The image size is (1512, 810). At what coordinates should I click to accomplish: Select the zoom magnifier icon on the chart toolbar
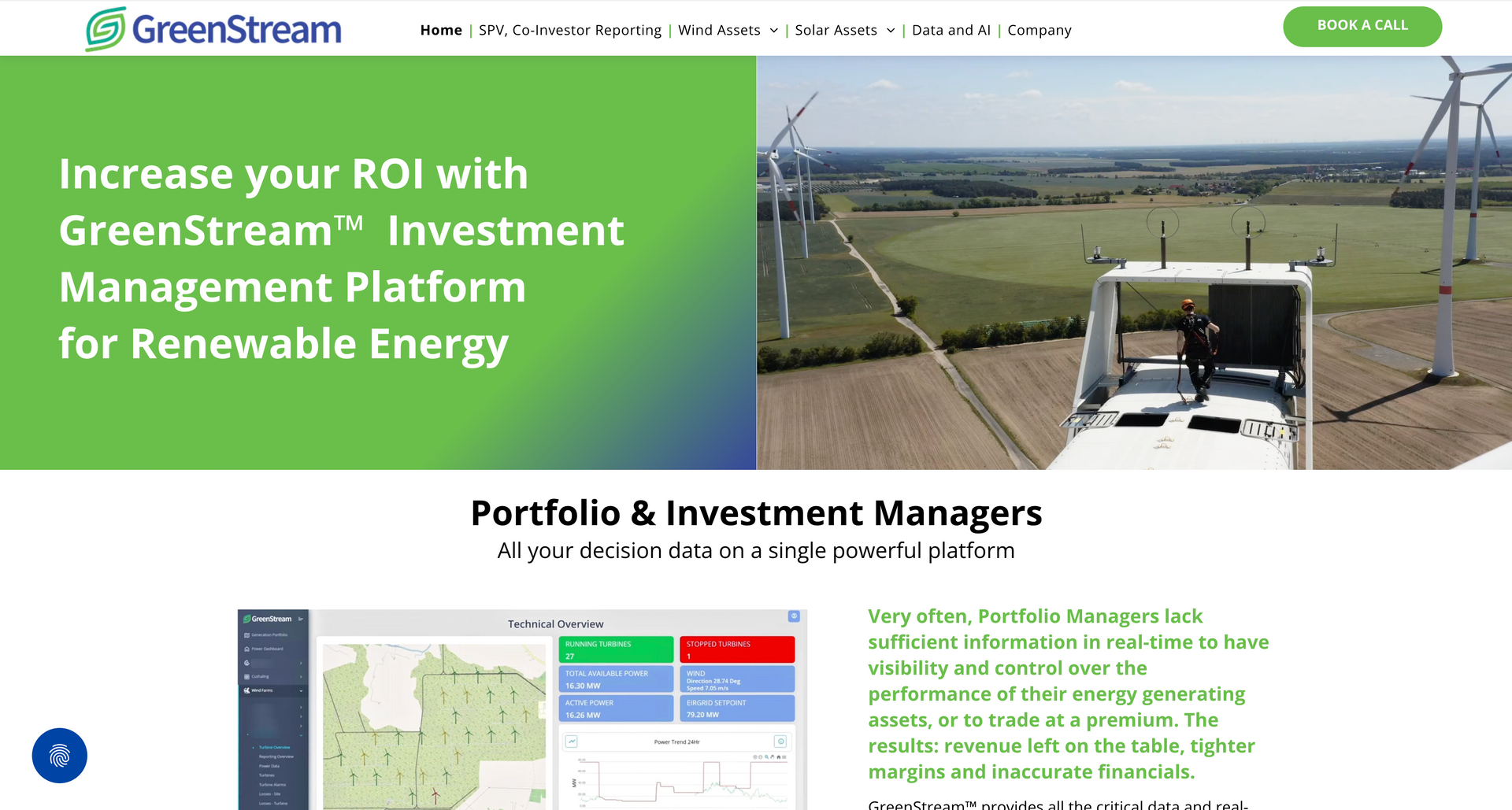coord(767,756)
